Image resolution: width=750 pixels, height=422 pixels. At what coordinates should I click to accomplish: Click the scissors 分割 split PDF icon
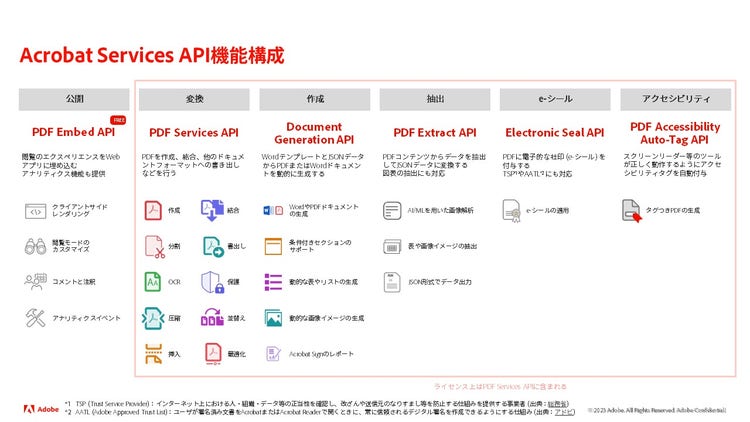tap(154, 246)
